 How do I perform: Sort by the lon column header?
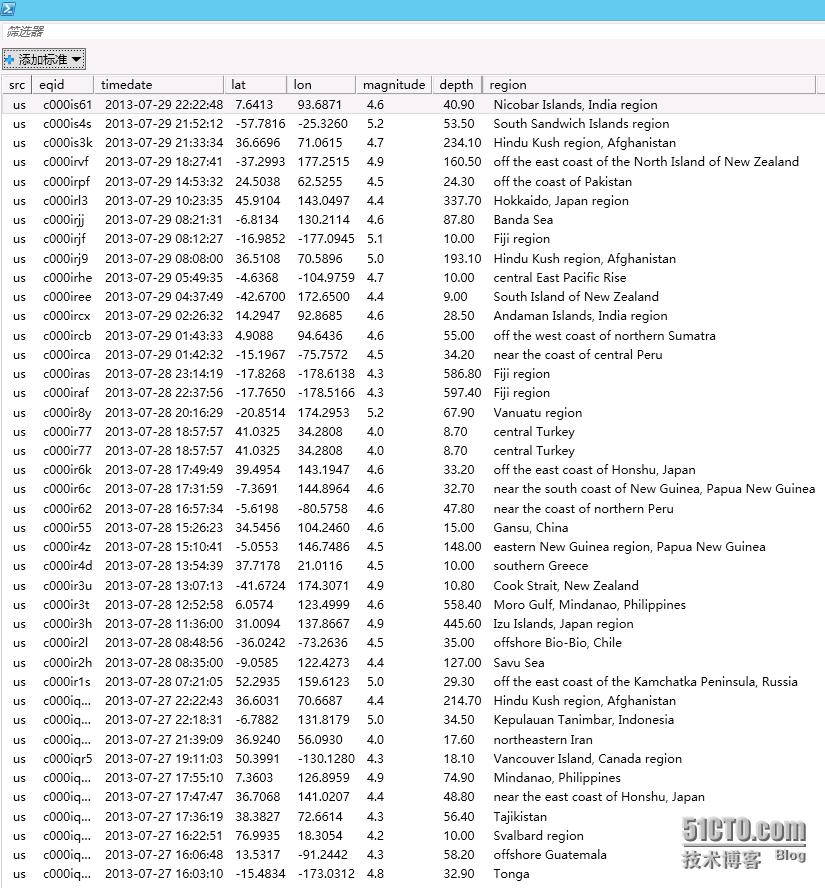[x=321, y=85]
